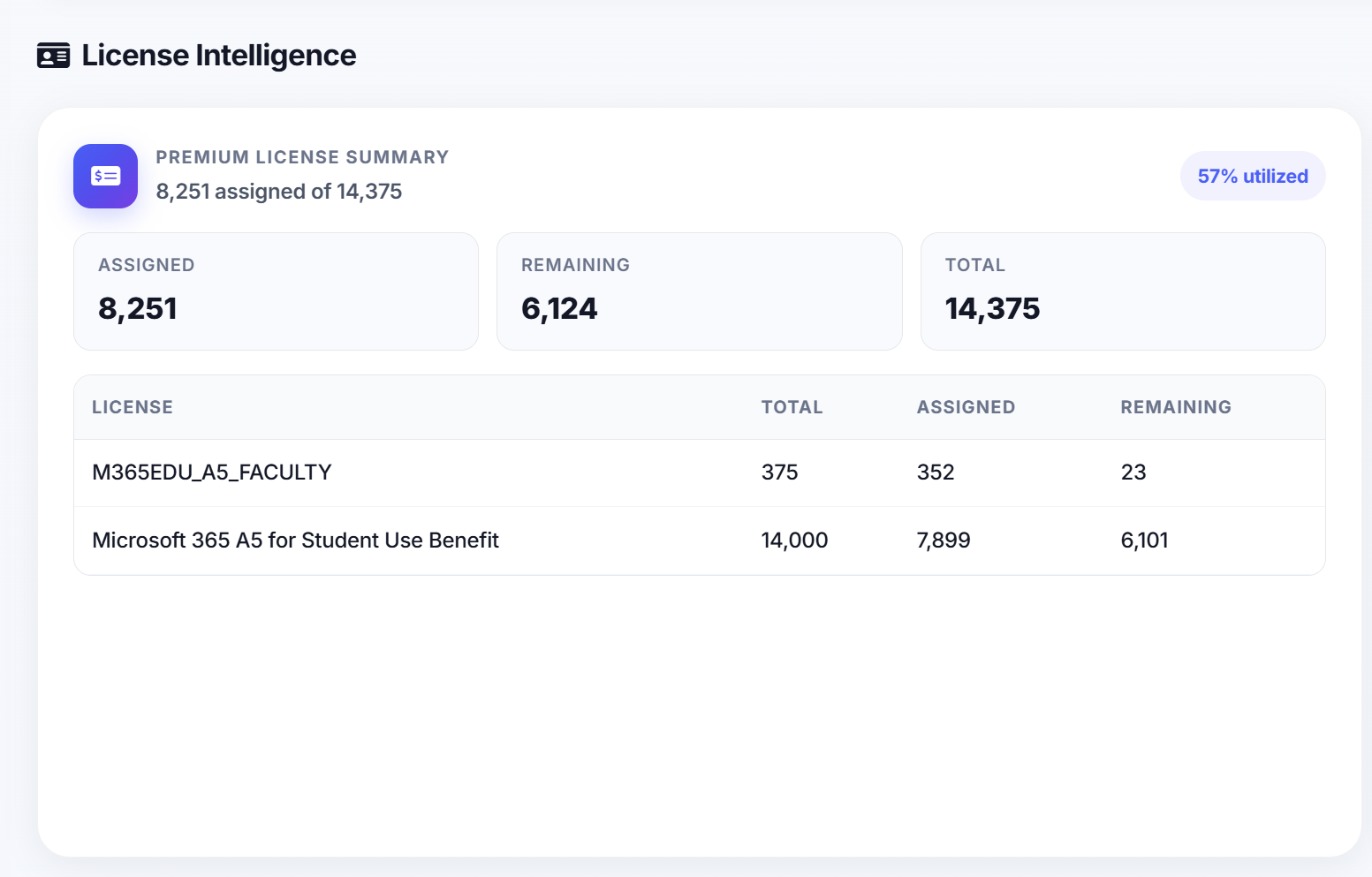Click the PREMIUM LICENSE SUMMARY label
Viewport: 1372px width, 877px height.
(302, 156)
